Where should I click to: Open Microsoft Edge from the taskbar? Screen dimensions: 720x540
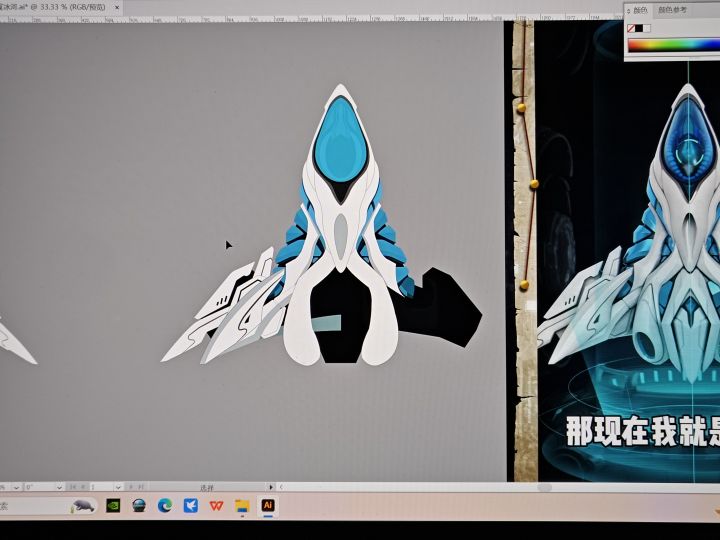164,506
